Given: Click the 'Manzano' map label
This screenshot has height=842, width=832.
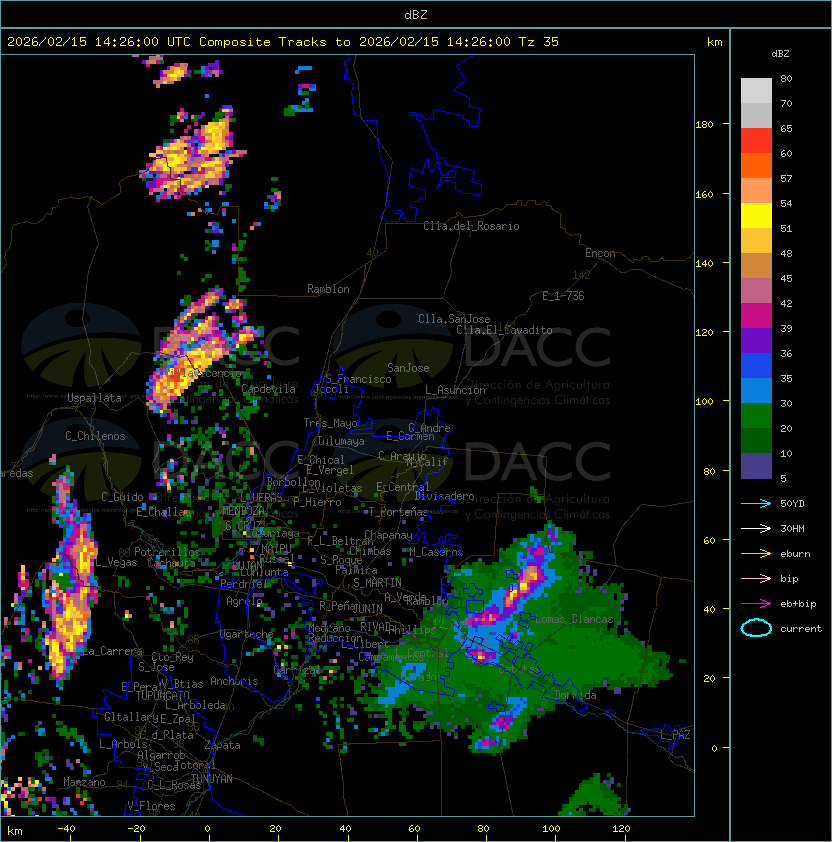Looking at the screenshot, I should pyautogui.click(x=84, y=782).
